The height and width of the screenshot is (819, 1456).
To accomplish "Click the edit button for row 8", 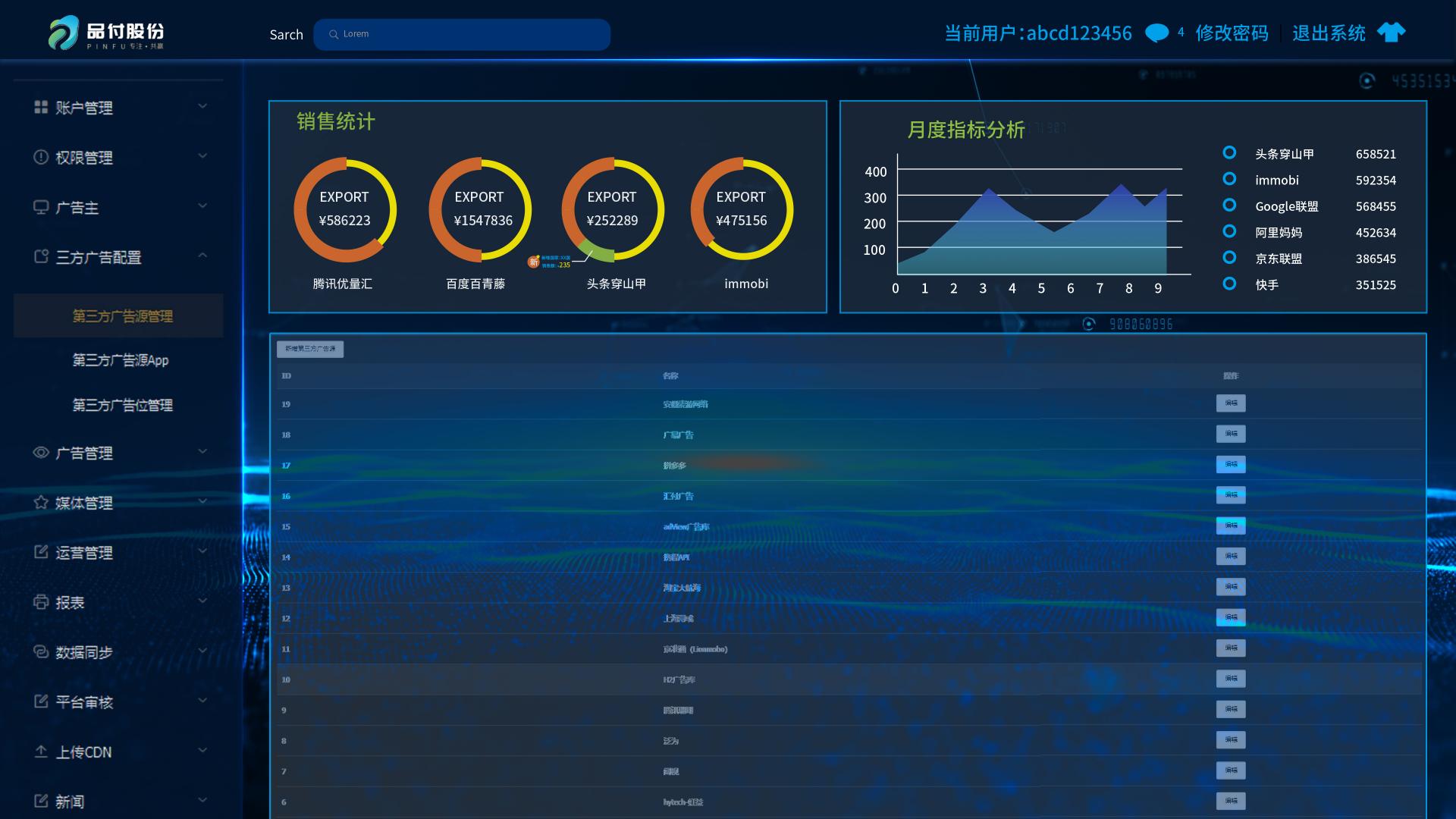I will [x=1231, y=740].
